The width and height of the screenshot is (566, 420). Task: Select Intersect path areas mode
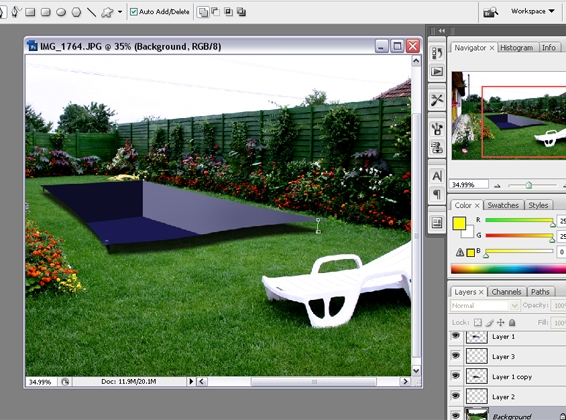pos(228,12)
